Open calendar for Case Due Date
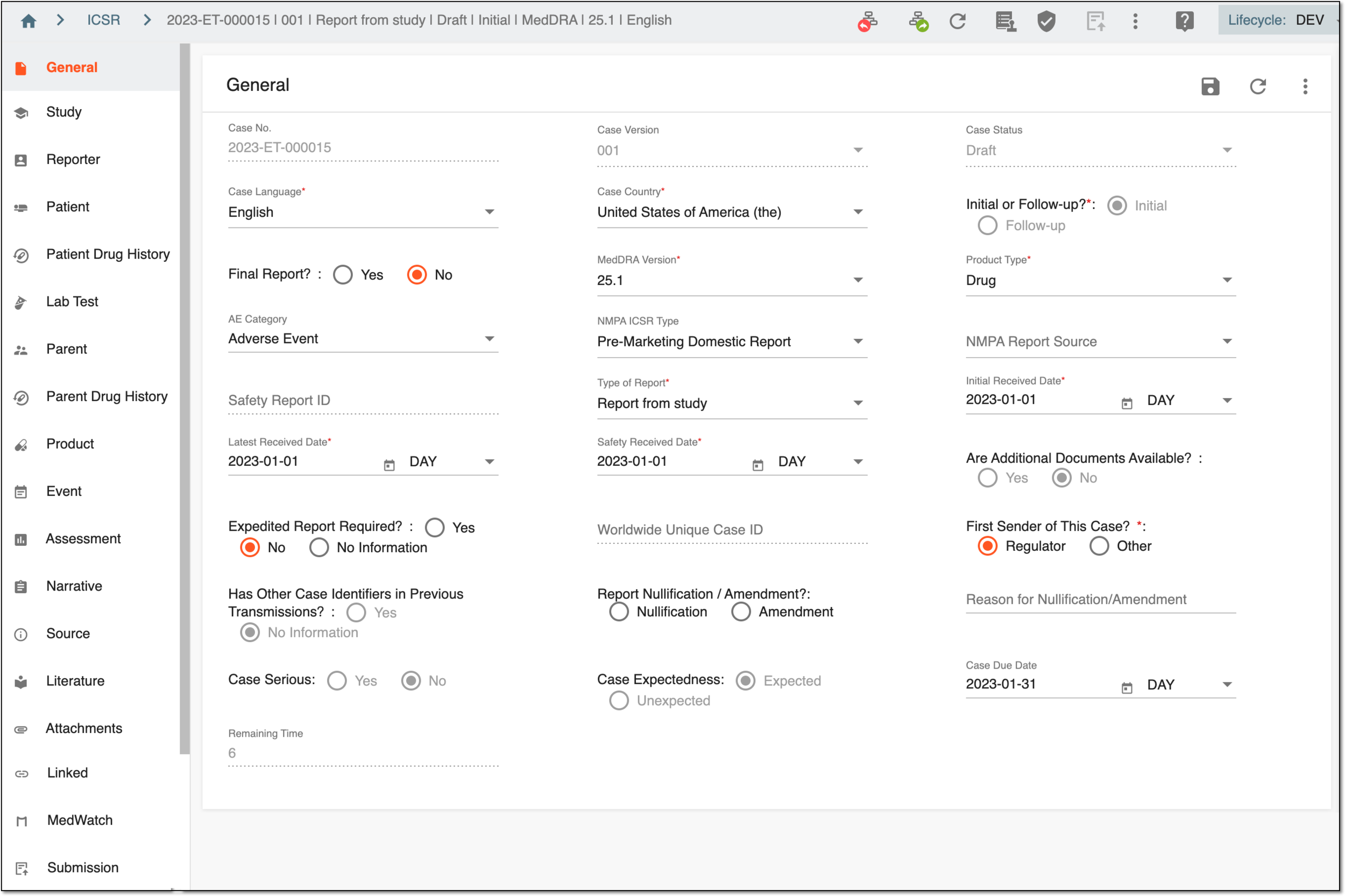 click(1126, 687)
